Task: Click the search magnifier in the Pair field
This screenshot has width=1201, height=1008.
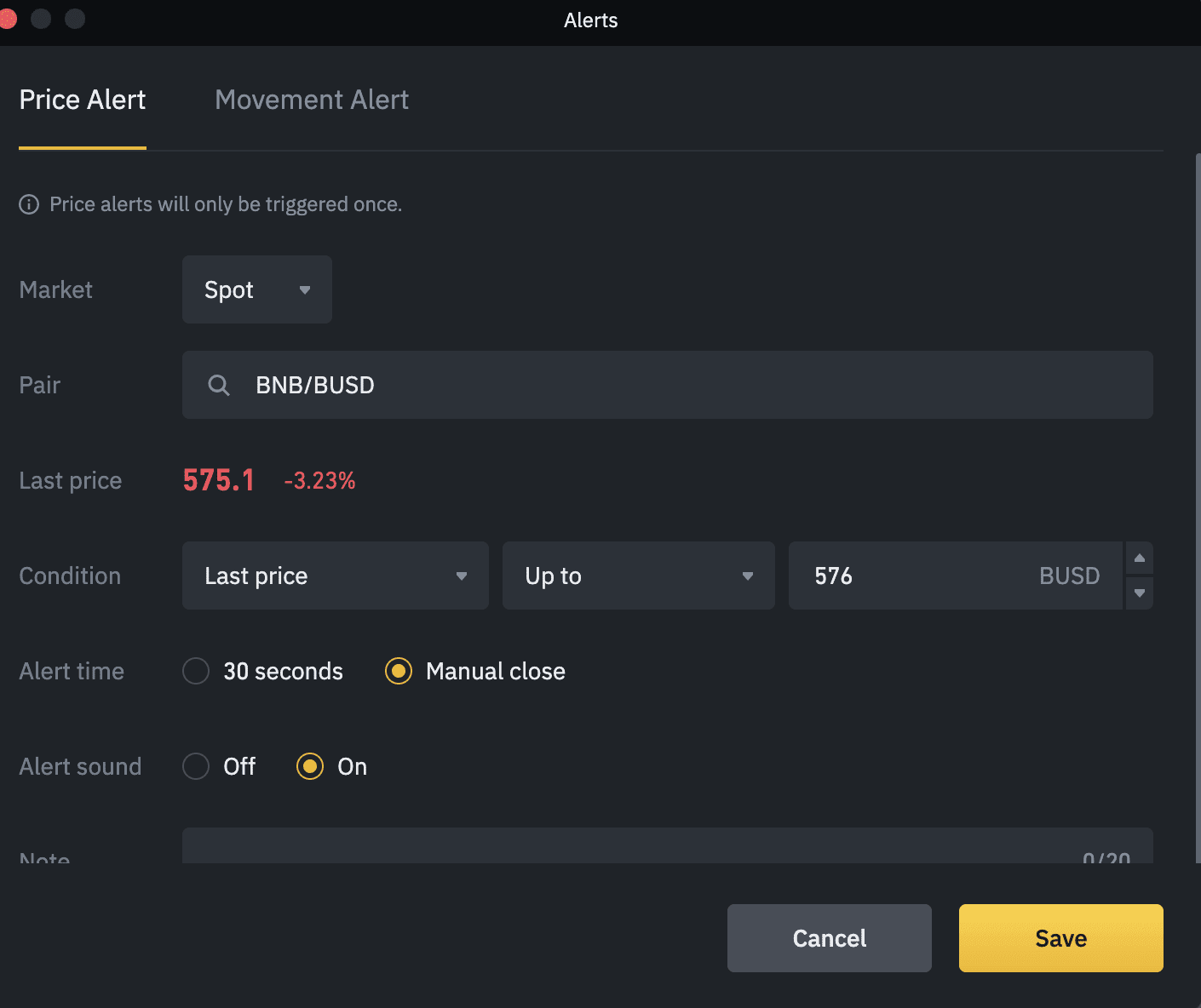Action: click(x=218, y=385)
